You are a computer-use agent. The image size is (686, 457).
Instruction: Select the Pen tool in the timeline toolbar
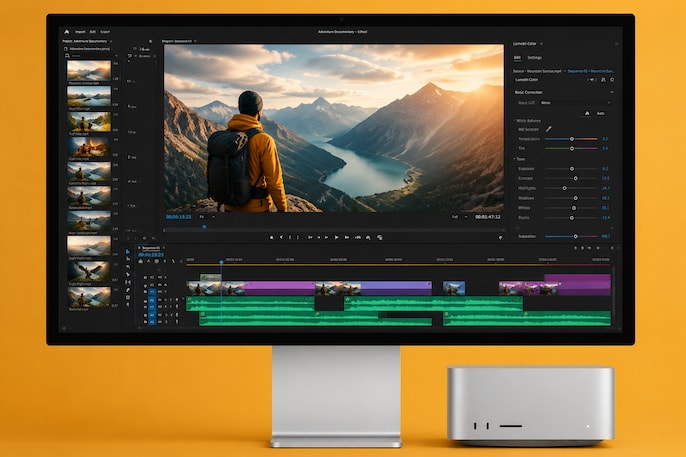click(x=128, y=290)
